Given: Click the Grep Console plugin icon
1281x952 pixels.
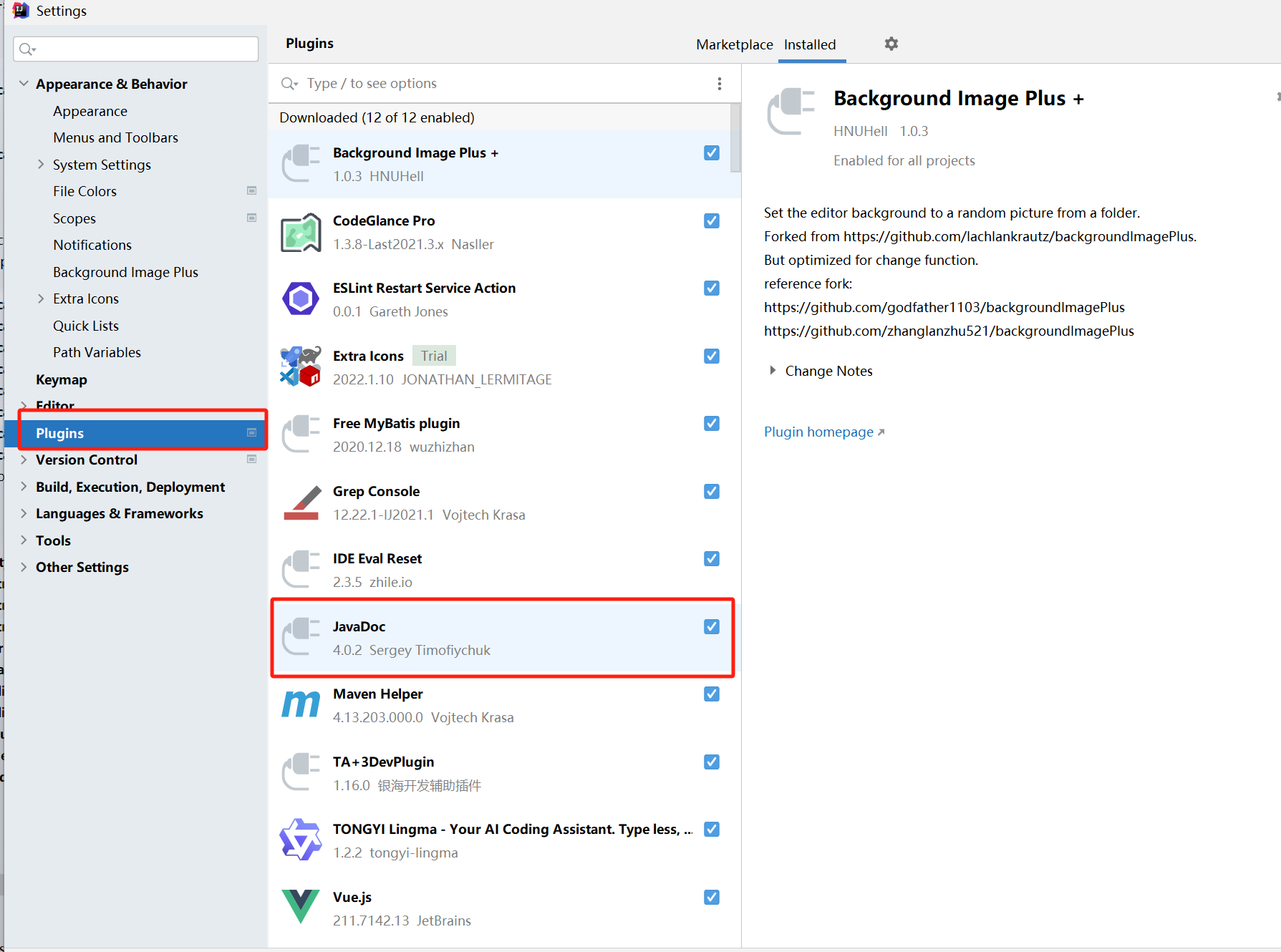Looking at the screenshot, I should [x=301, y=502].
